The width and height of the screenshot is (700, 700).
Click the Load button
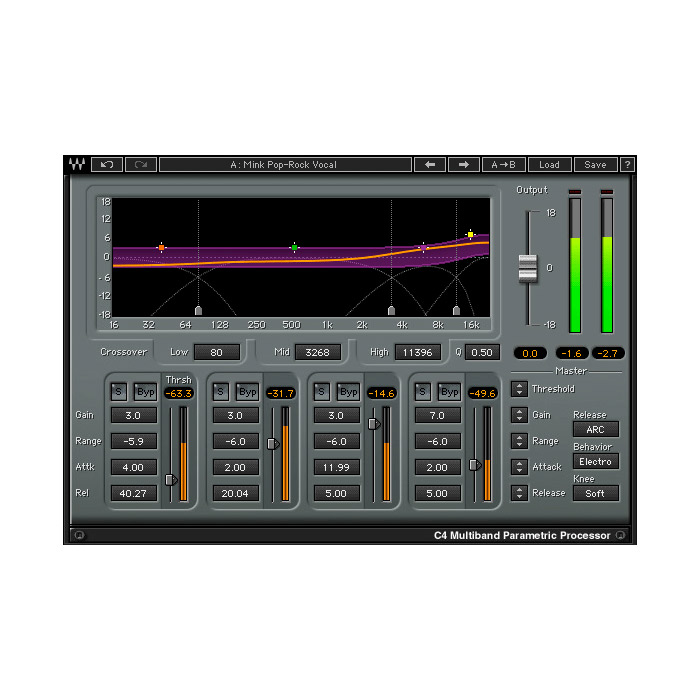coord(550,164)
